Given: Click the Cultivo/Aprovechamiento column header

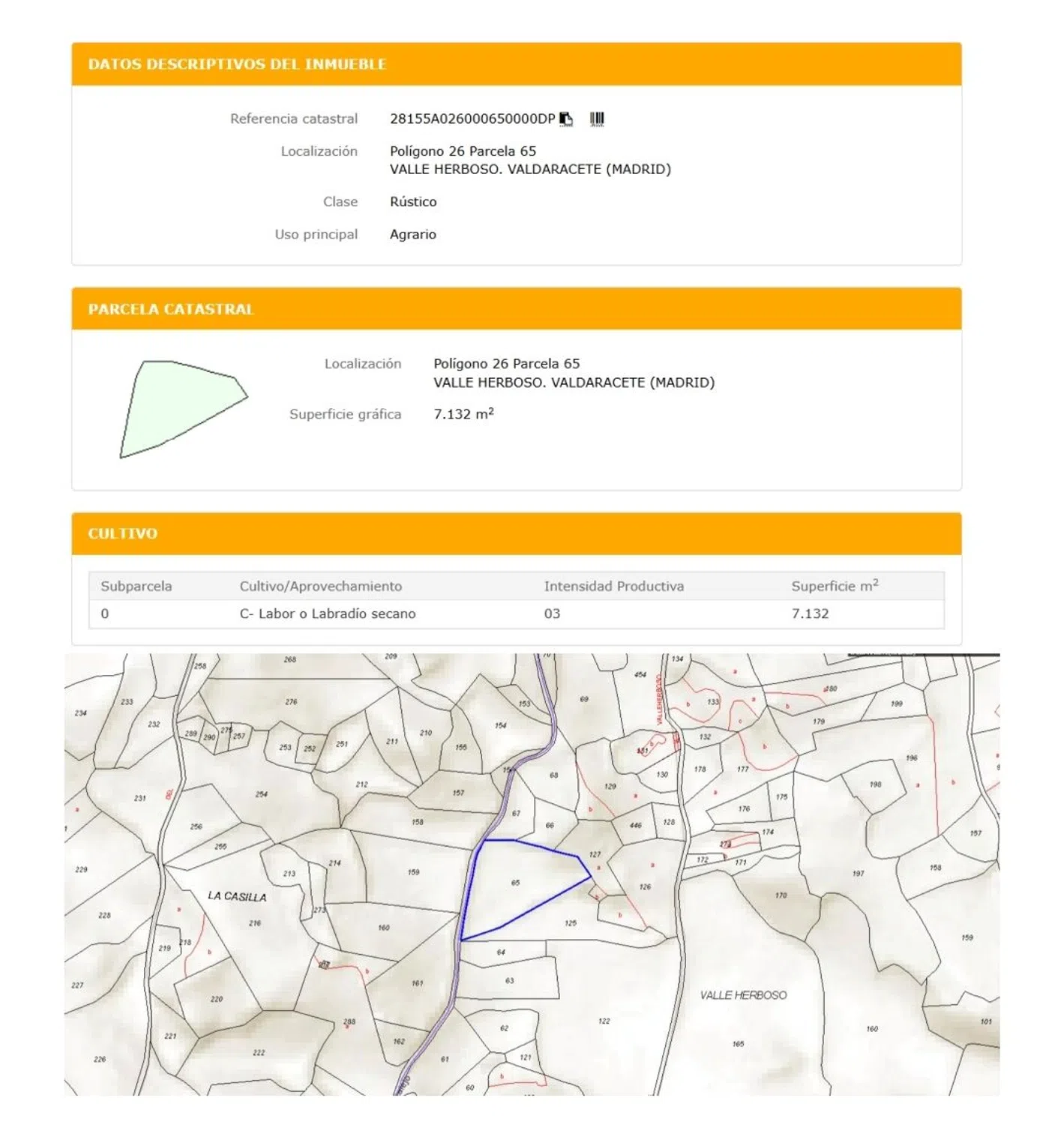Looking at the screenshot, I should coord(320,586).
